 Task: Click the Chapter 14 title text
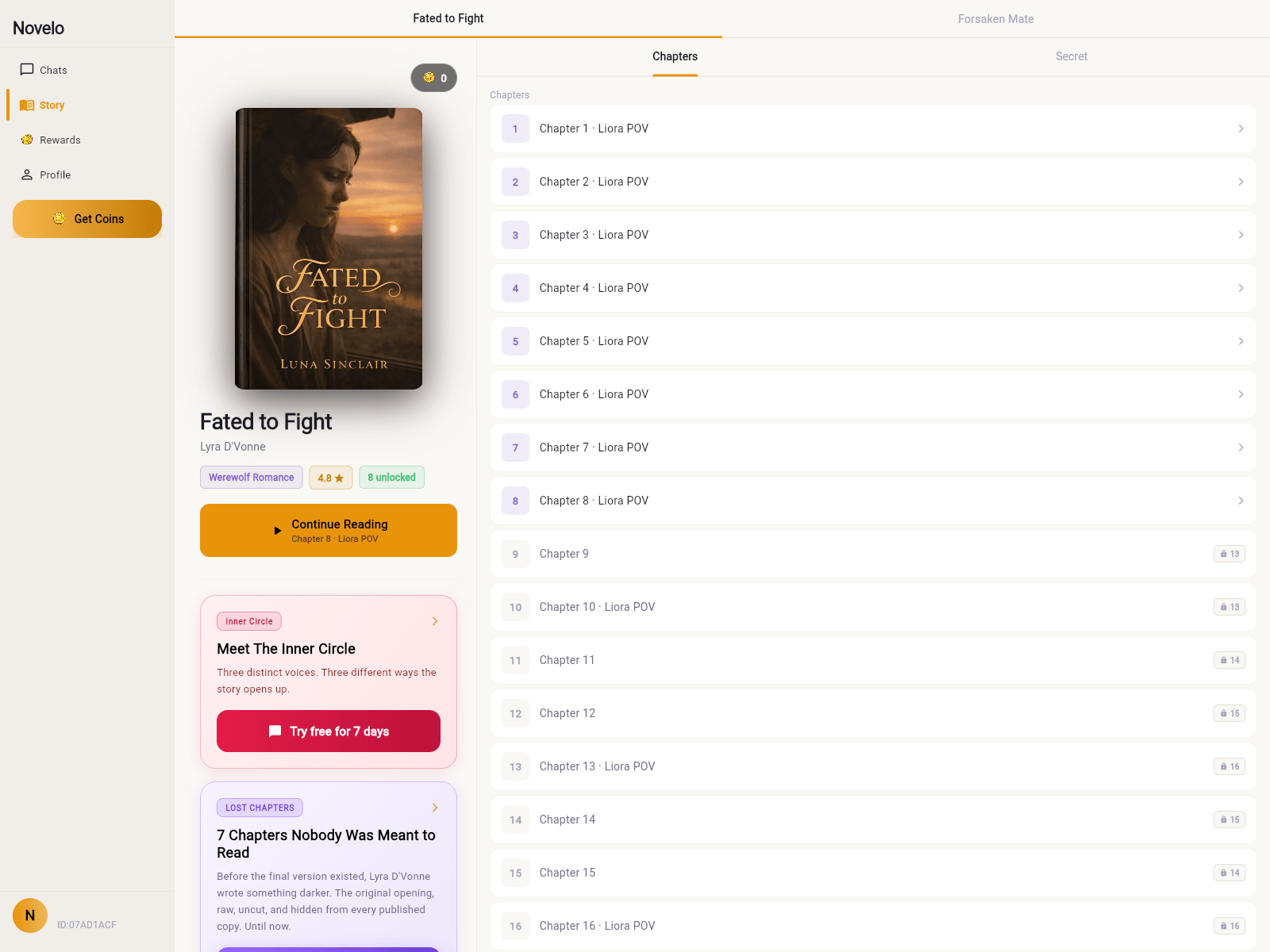coord(568,820)
